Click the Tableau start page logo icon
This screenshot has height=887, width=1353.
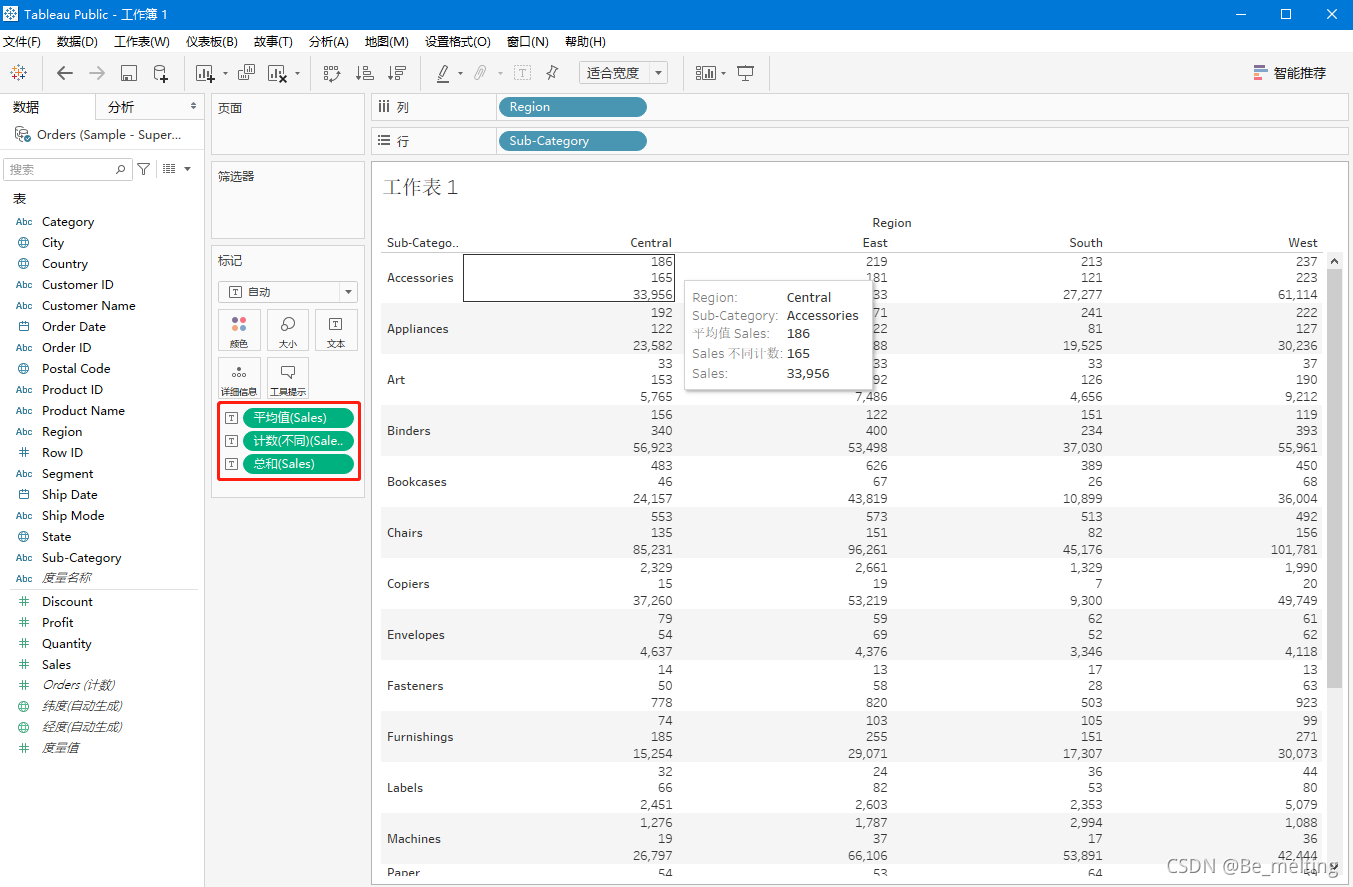19,73
